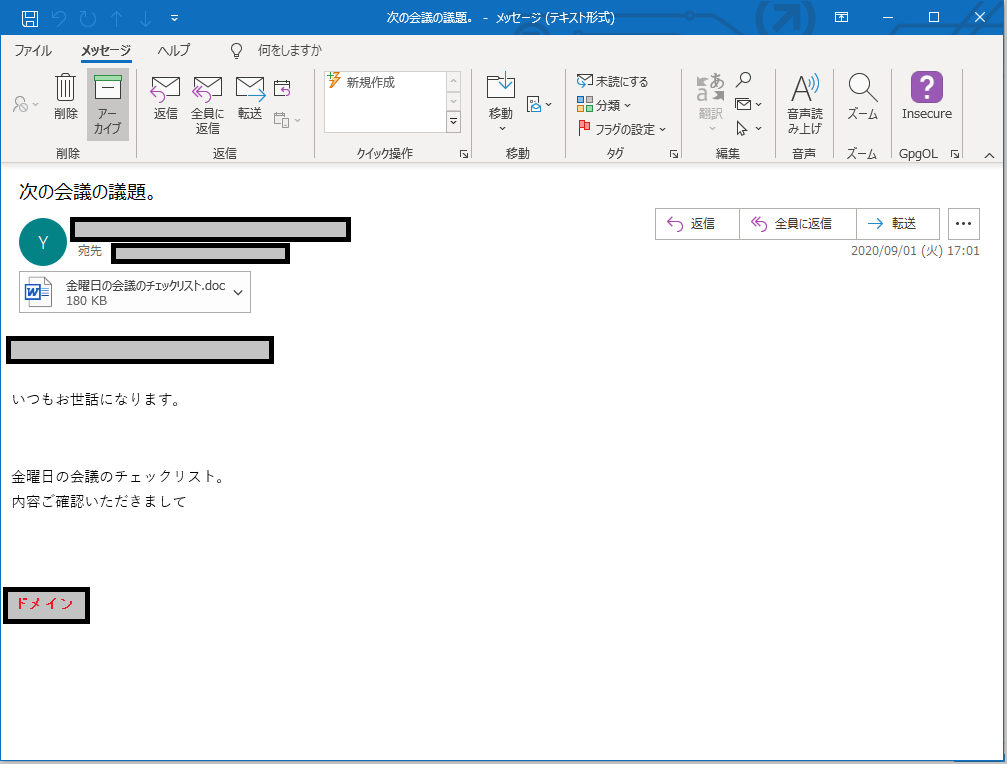
Task: Open the 移動 move folder menu
Action: [501, 103]
